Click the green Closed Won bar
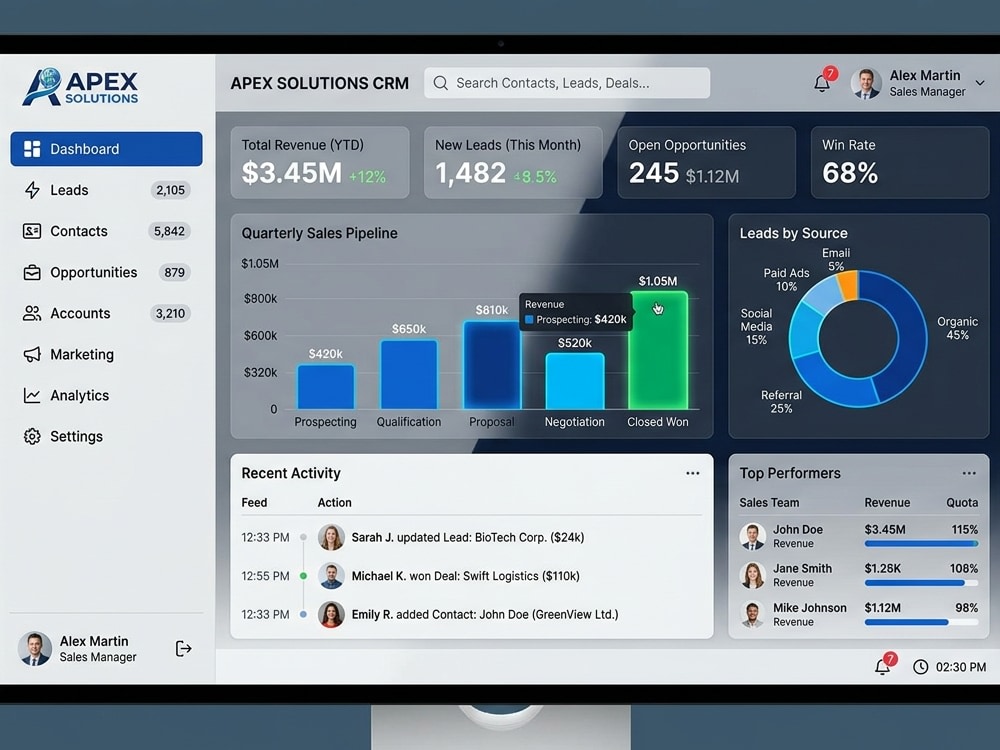 658,350
